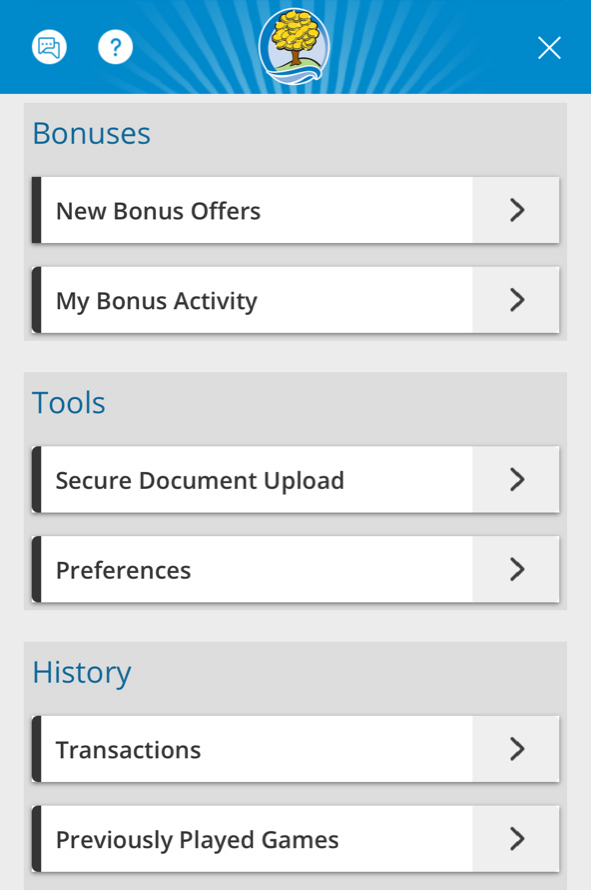Select the tree logo in the header
Image resolution: width=591 pixels, height=890 pixels.
pos(293,46)
